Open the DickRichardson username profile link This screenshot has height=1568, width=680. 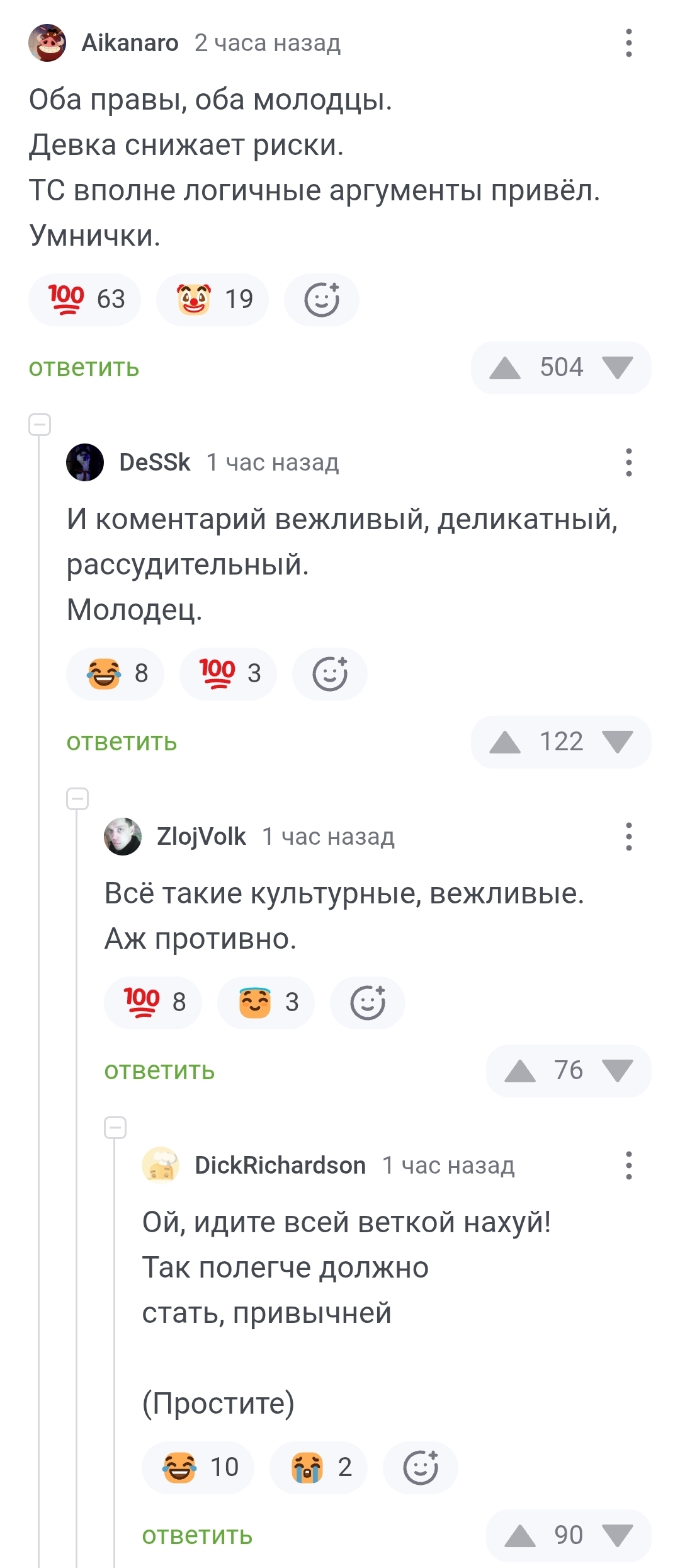(x=280, y=1165)
